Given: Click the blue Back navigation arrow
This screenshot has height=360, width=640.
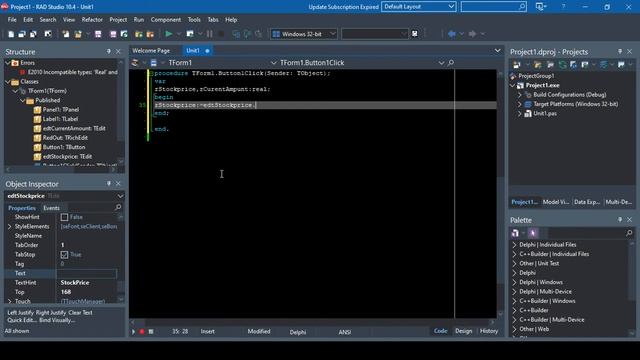Looking at the screenshot, I should click(452, 34).
